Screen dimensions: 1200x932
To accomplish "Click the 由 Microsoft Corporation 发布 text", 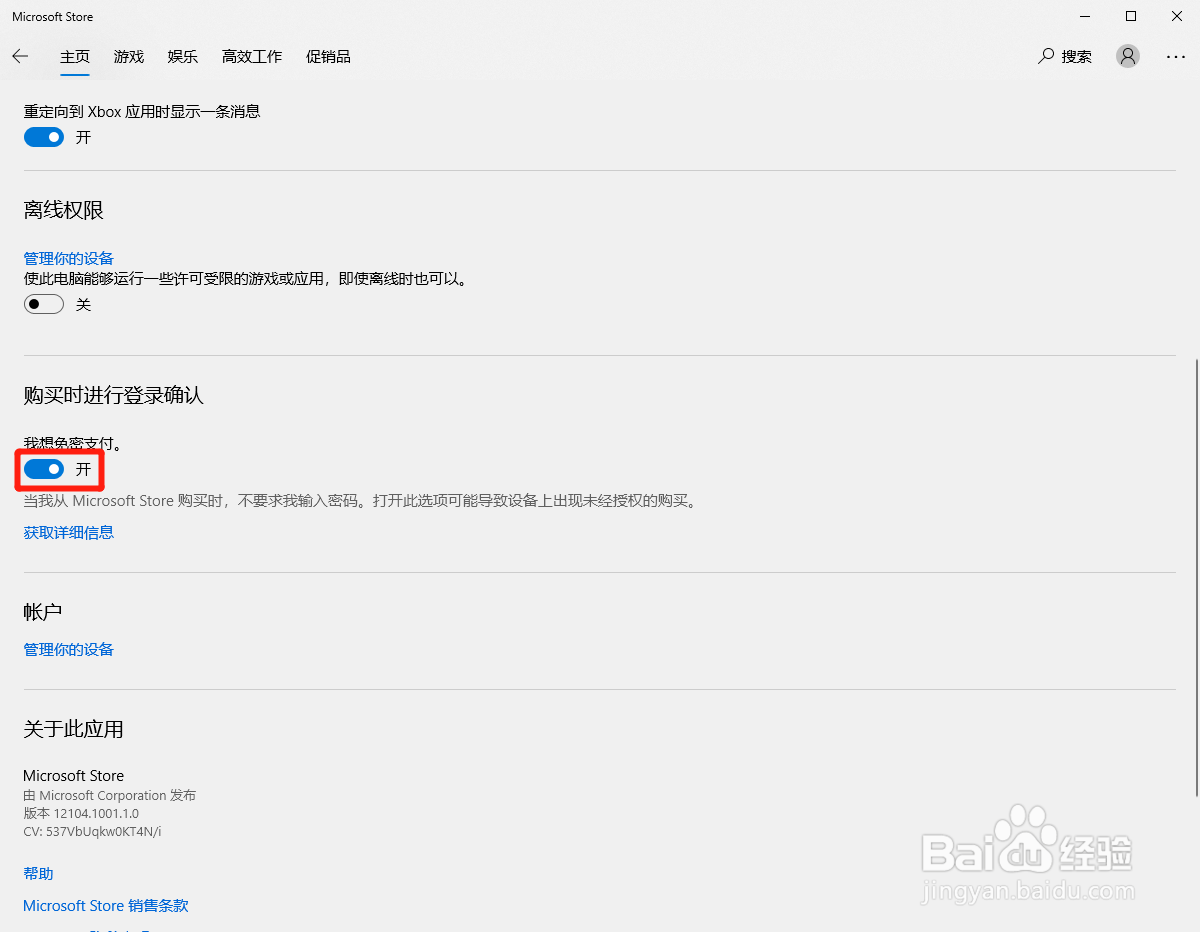I will (110, 795).
